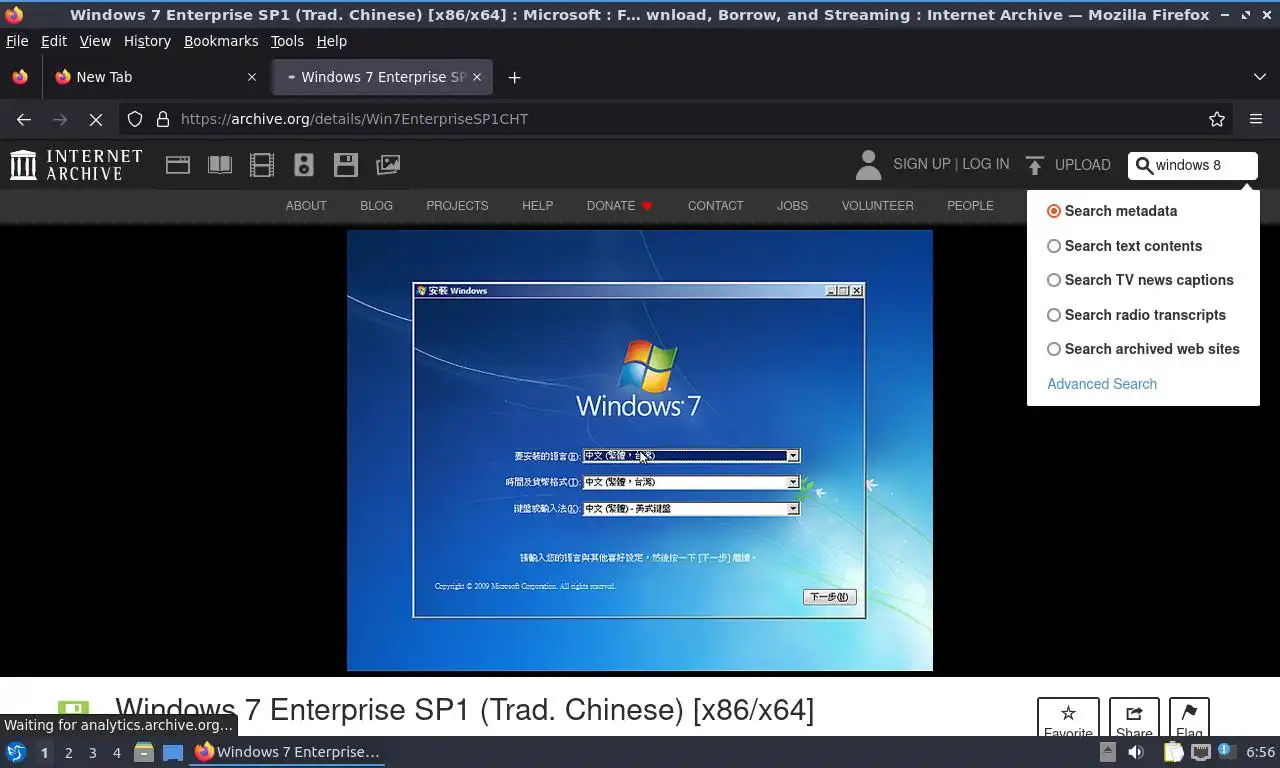Open the PROJECTS navigation link
The width and height of the screenshot is (1280, 768).
(x=457, y=206)
